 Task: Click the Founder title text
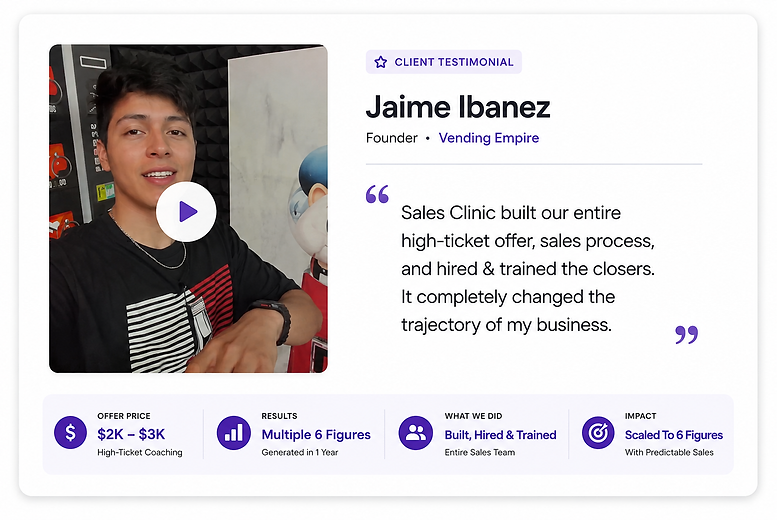(x=391, y=138)
